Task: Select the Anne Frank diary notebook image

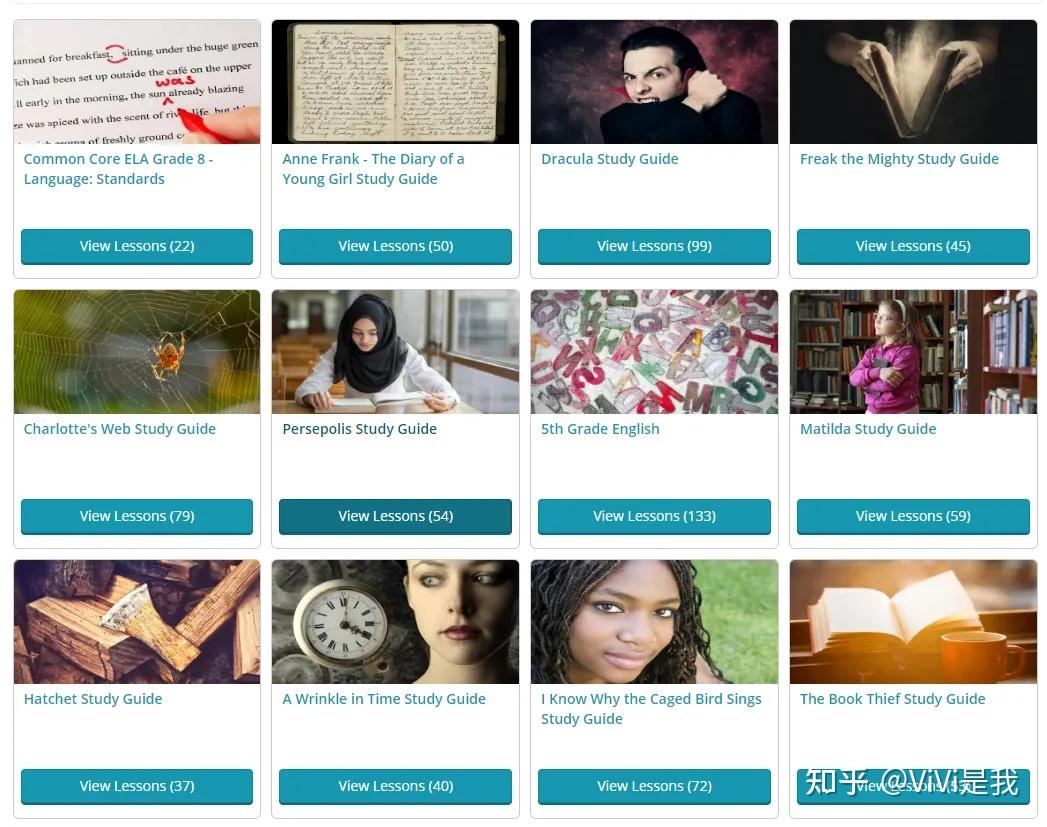Action: point(395,81)
